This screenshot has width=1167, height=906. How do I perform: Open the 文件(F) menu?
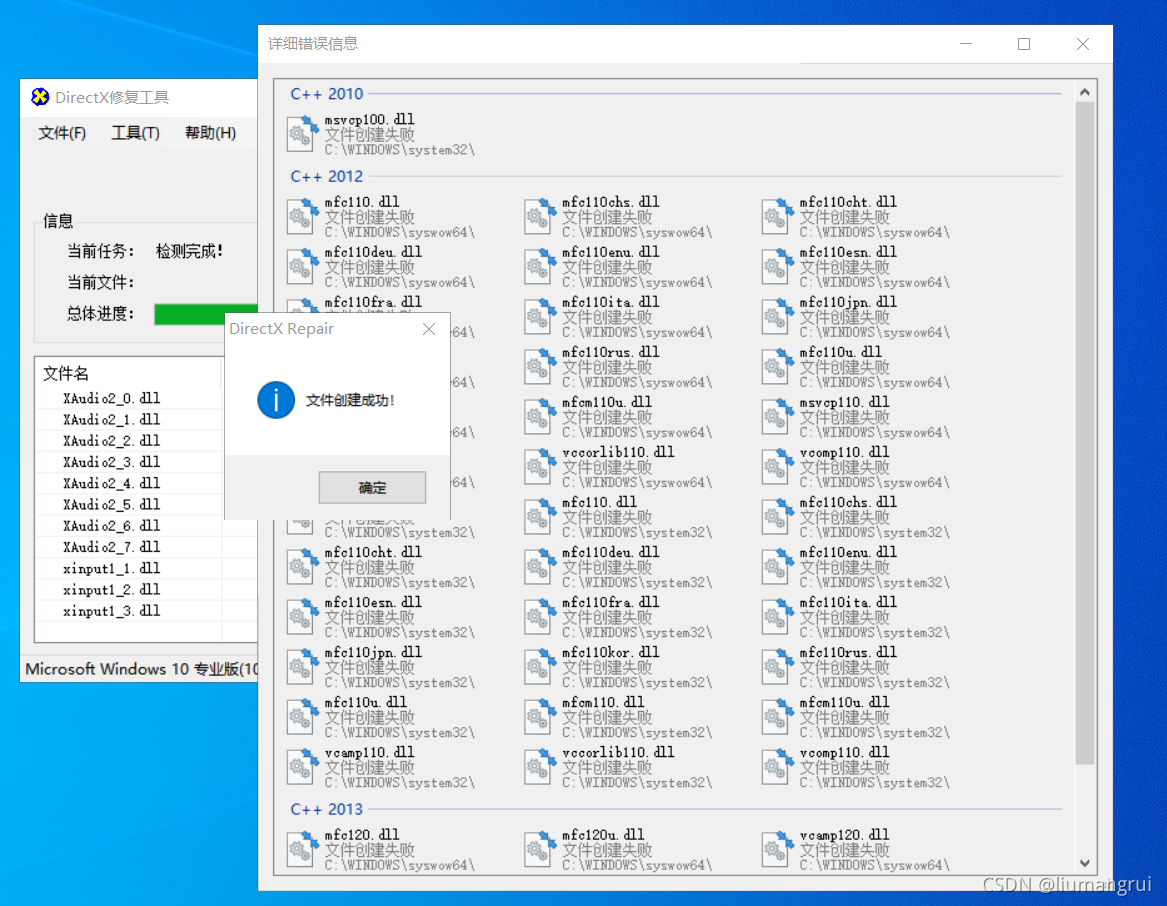coord(62,133)
